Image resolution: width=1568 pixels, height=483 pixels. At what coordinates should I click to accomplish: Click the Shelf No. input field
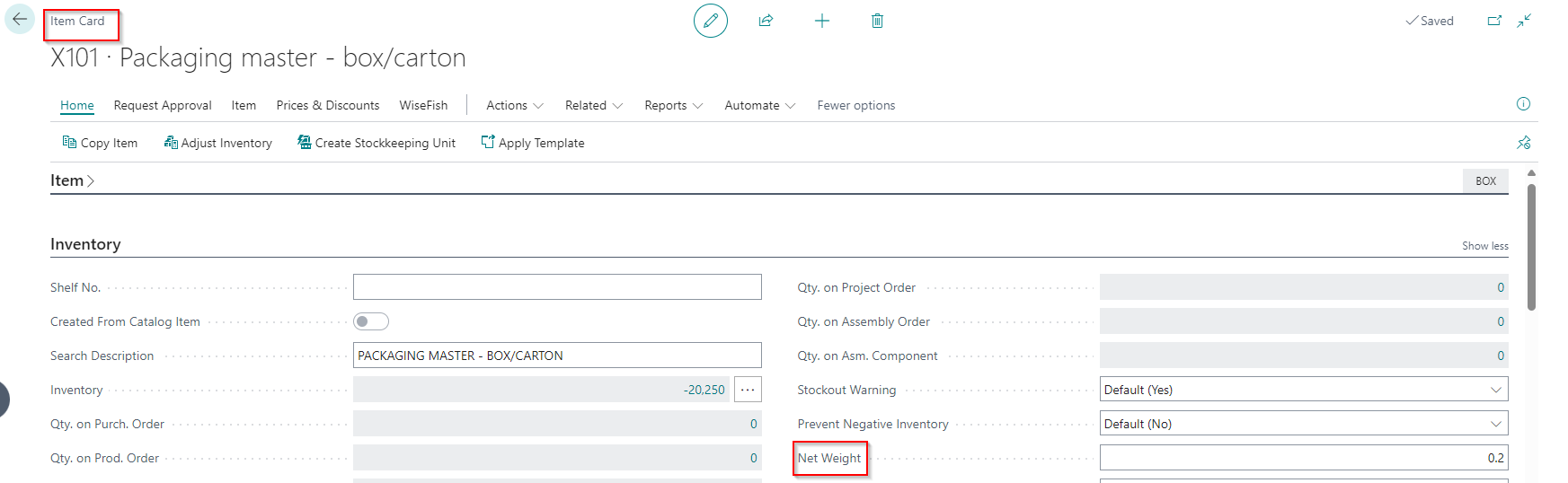point(556,287)
